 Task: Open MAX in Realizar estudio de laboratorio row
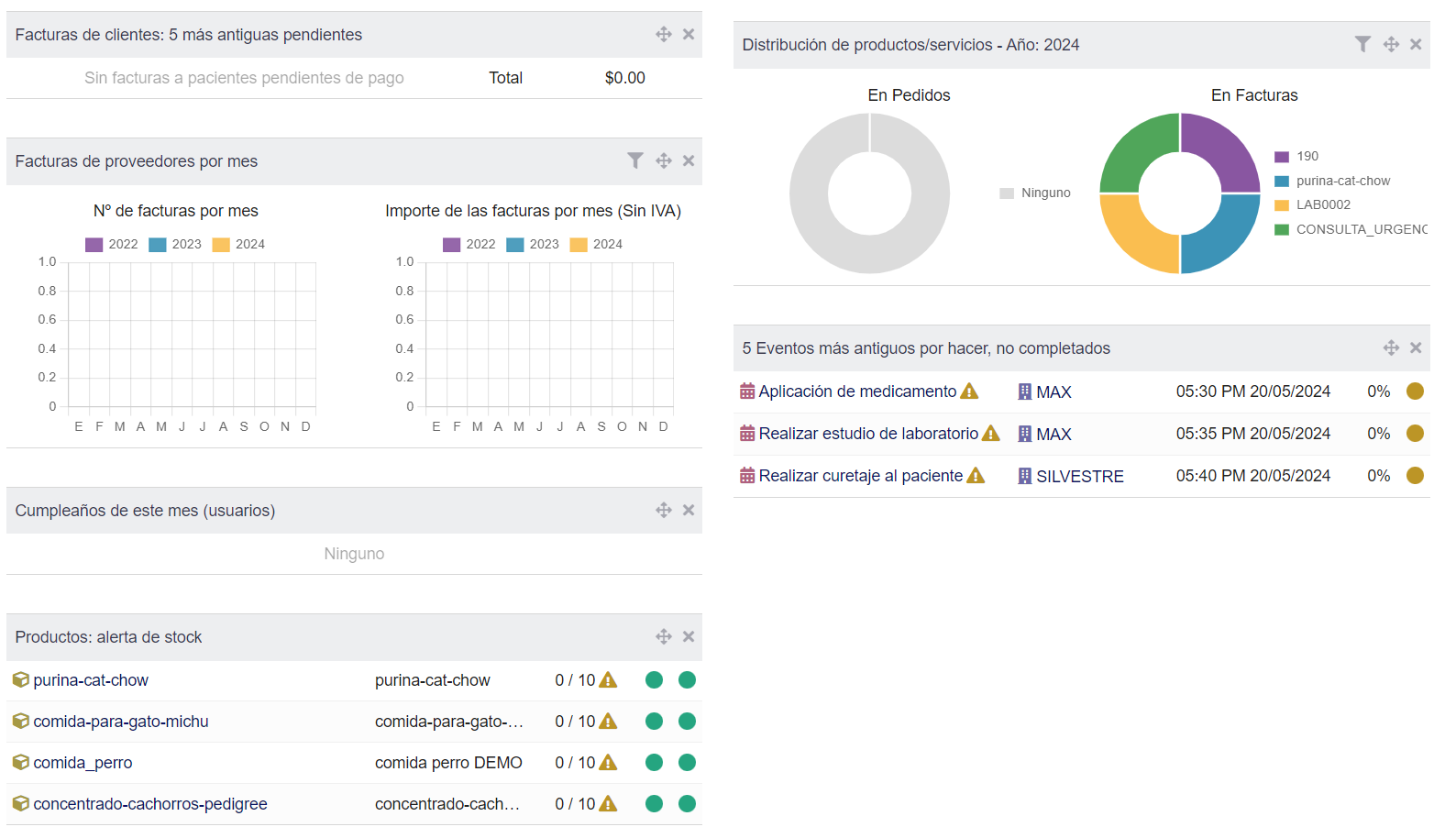tap(1053, 435)
